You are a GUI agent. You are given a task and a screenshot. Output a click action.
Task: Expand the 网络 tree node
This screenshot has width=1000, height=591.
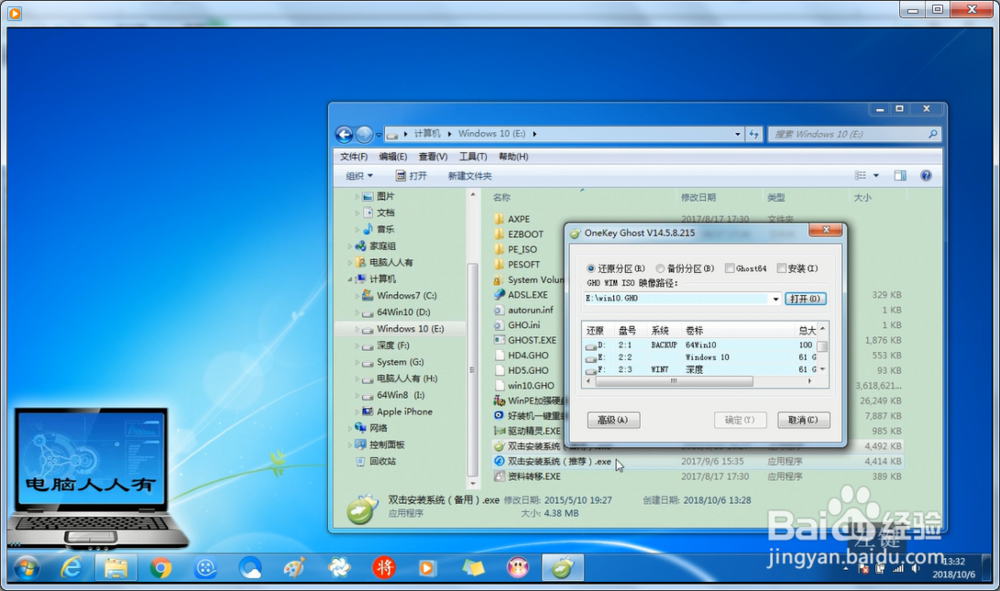[x=349, y=428]
